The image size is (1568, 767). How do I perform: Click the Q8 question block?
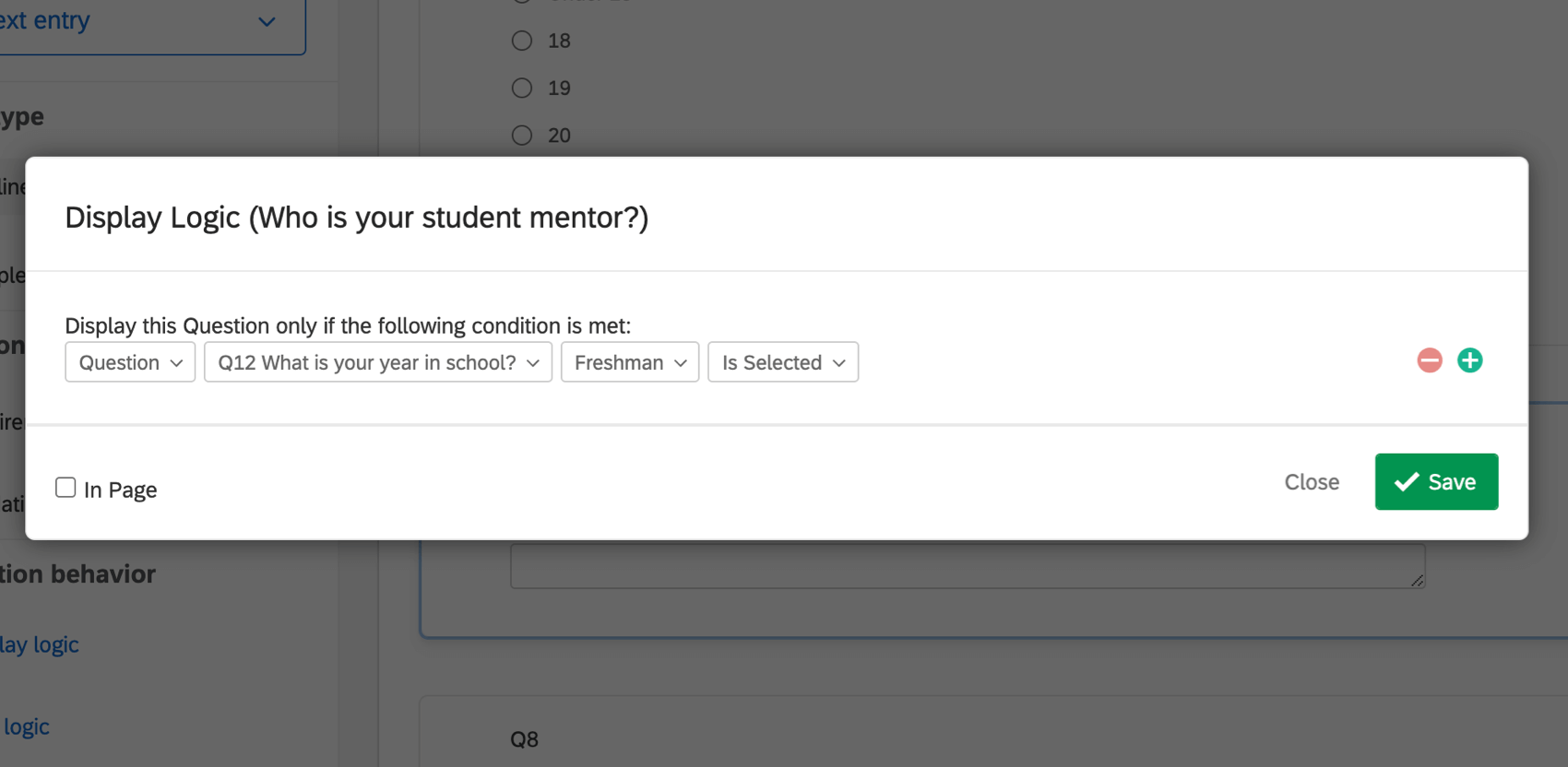[x=524, y=737]
